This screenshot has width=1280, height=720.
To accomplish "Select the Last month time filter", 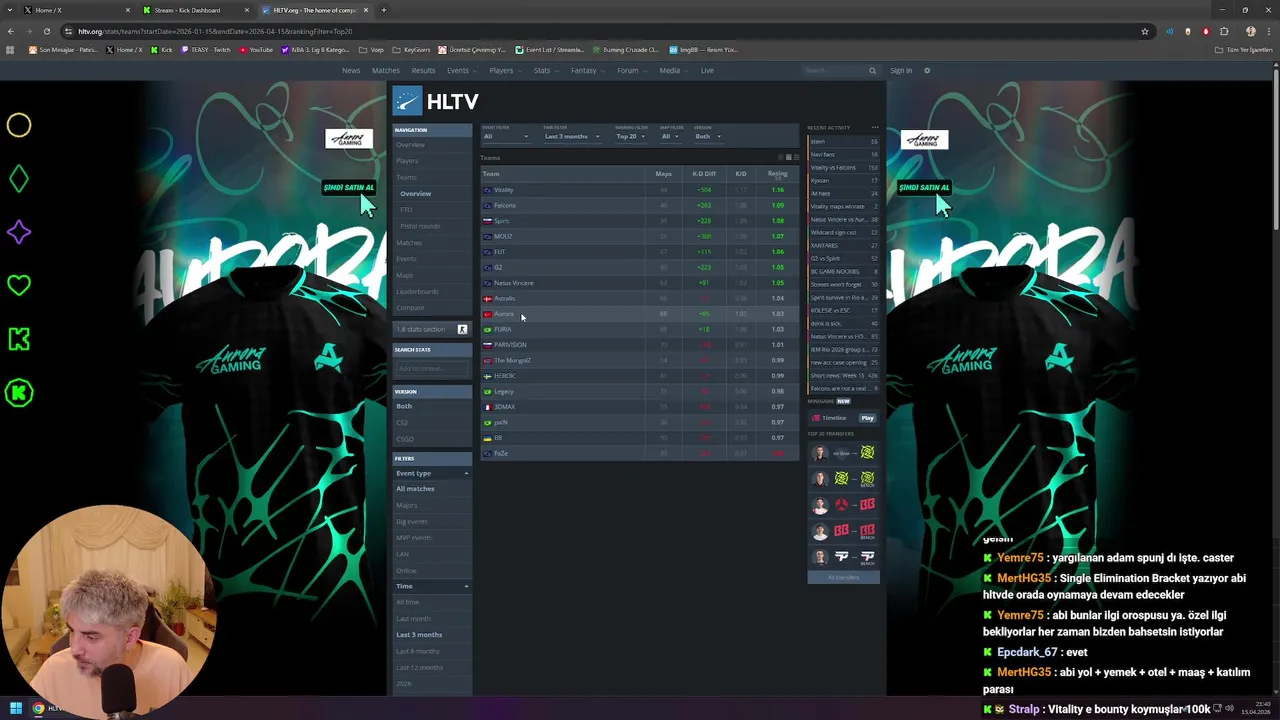I will pos(413,618).
